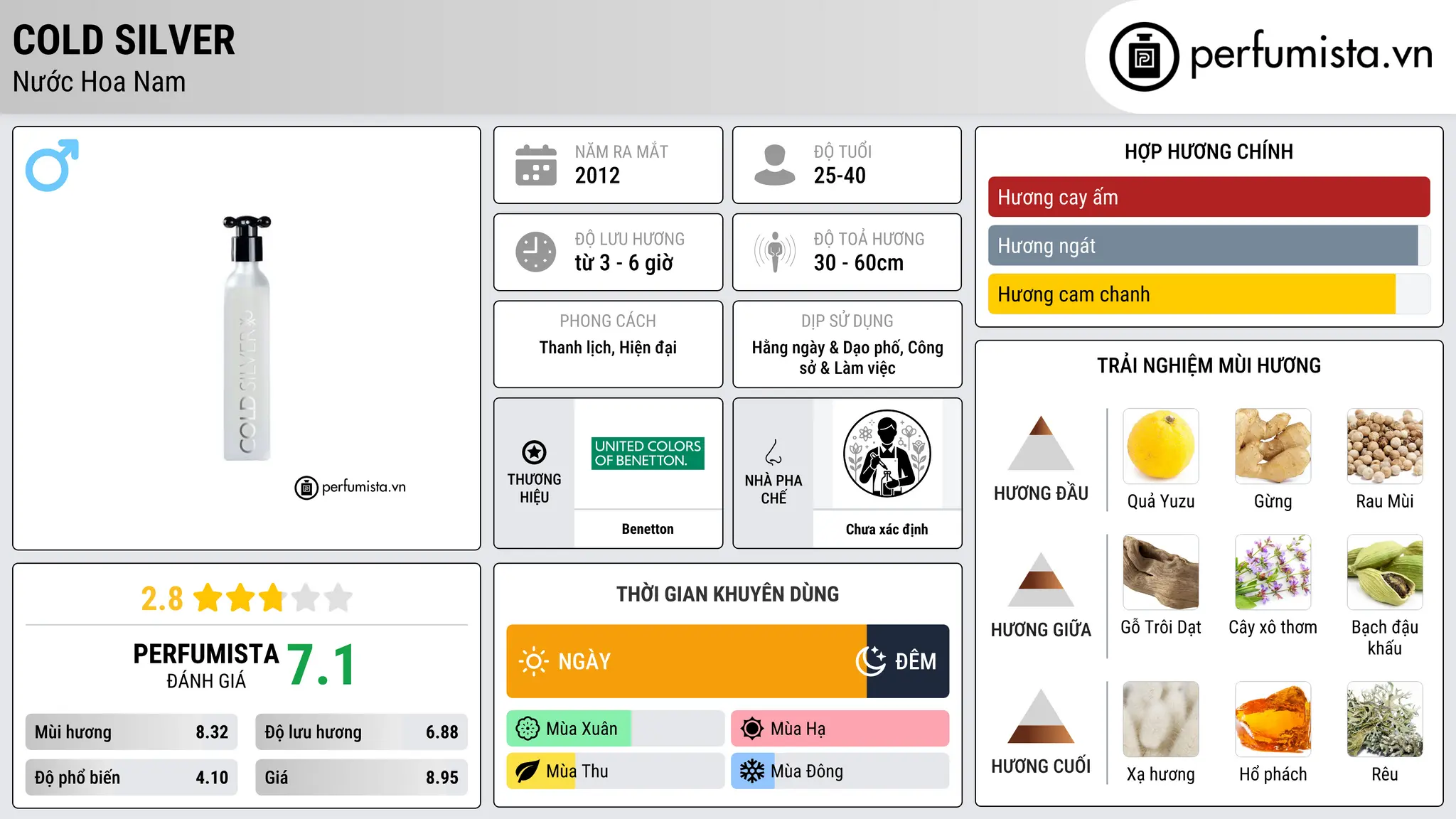Open the Gừng ginger note image

coord(1273,446)
